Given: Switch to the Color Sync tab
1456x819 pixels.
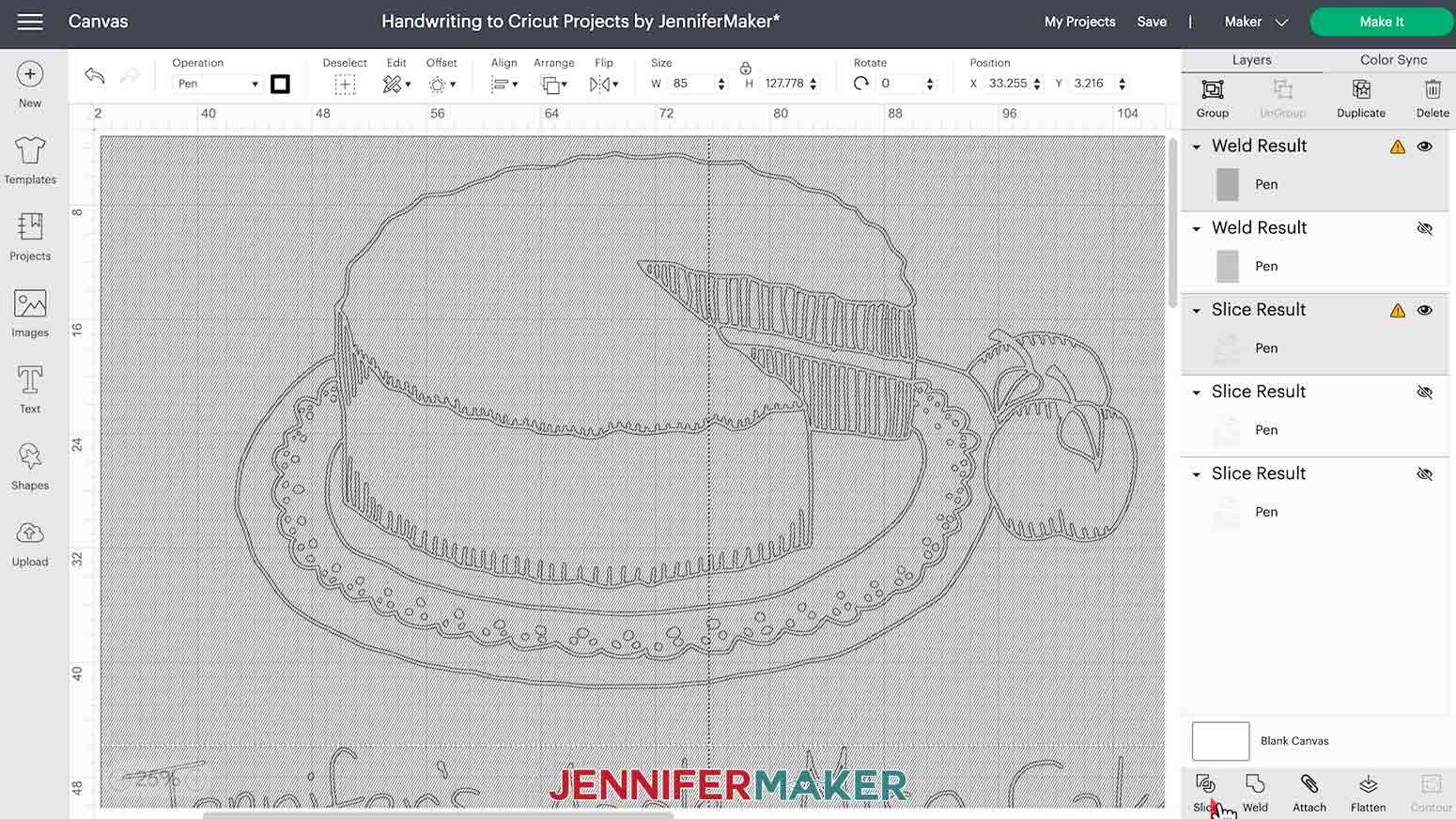Looking at the screenshot, I should [1393, 59].
